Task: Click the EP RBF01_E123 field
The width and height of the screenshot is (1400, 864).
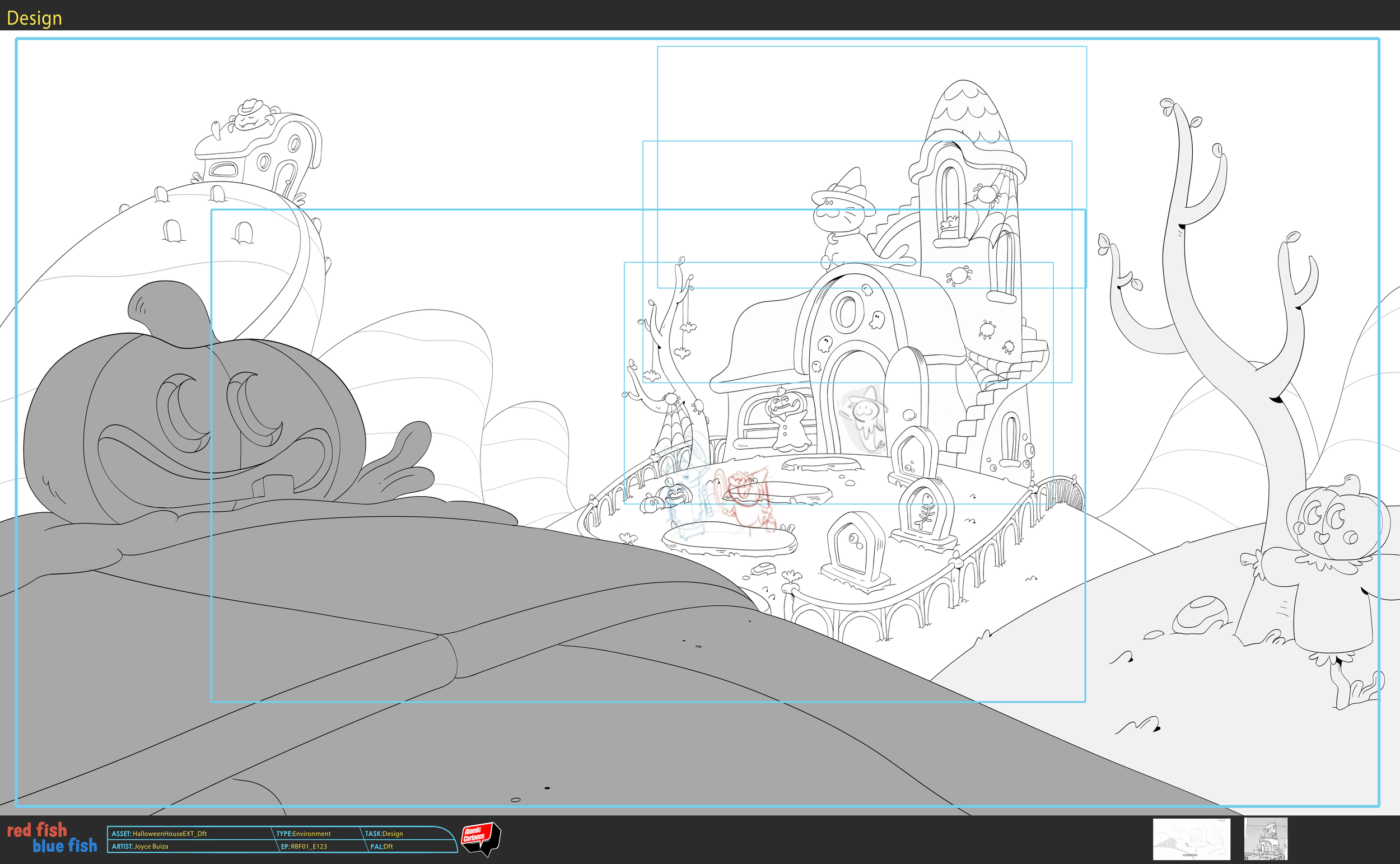Action: coord(306,846)
